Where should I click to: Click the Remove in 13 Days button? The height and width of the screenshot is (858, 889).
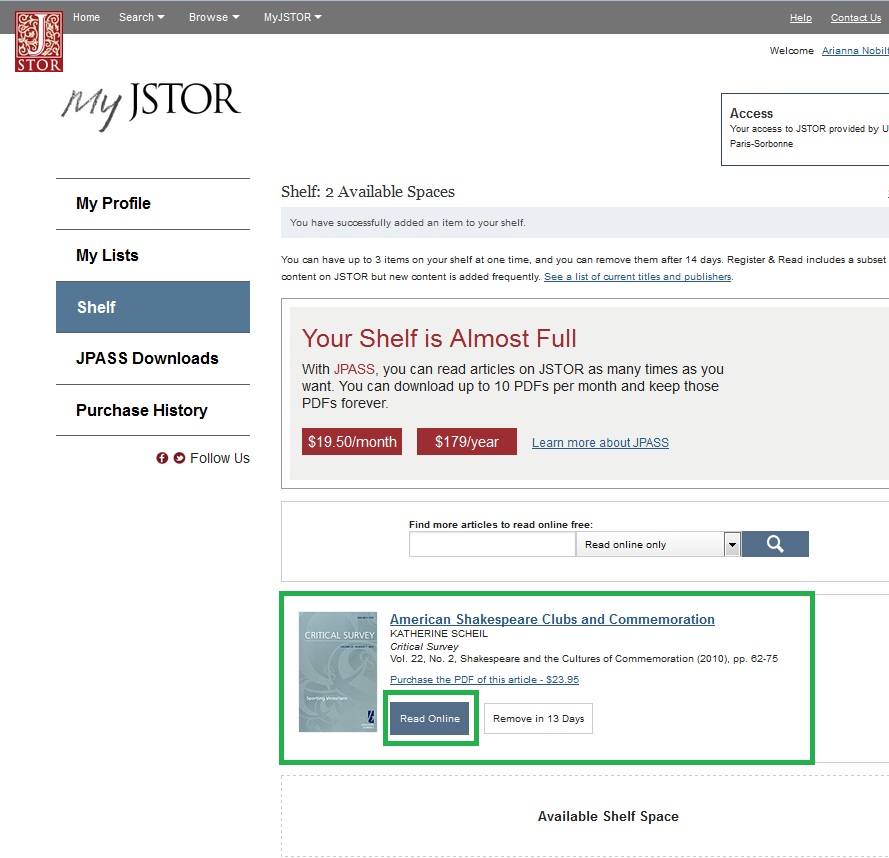pos(539,718)
